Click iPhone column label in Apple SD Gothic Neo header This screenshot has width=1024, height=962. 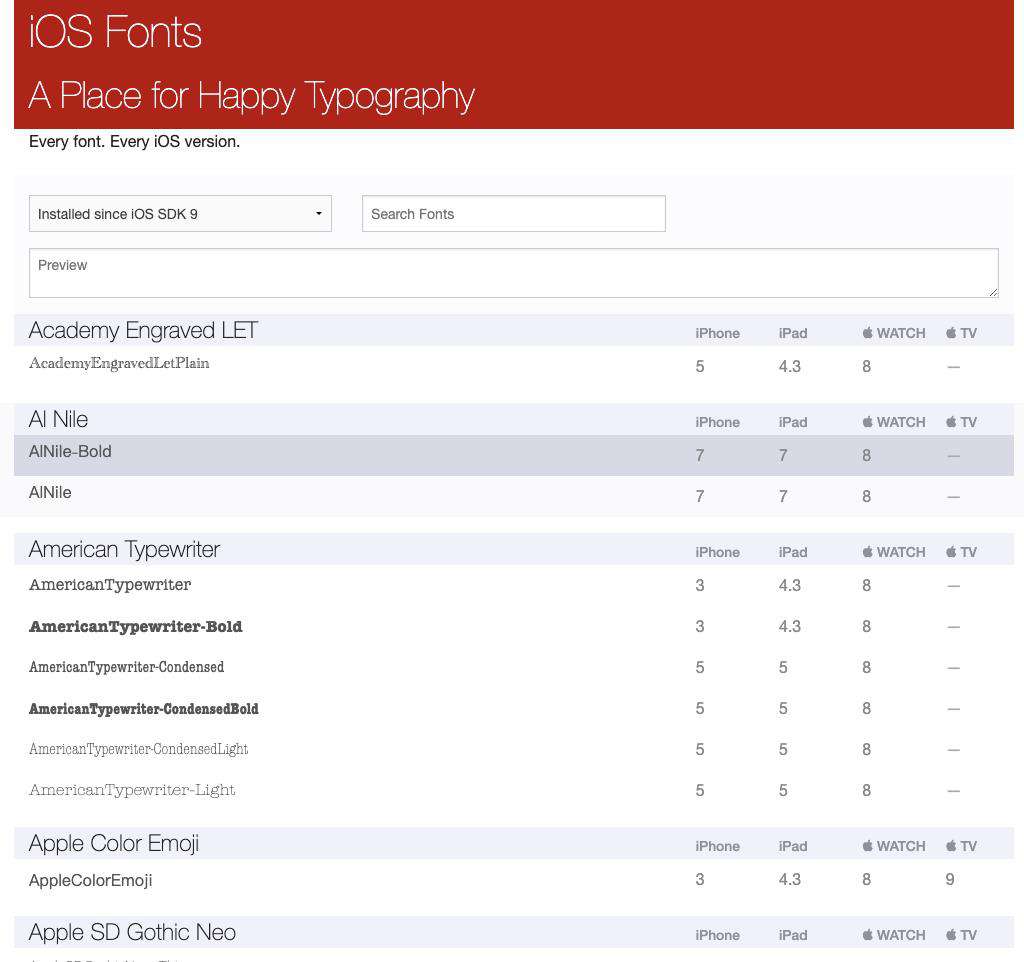click(717, 935)
